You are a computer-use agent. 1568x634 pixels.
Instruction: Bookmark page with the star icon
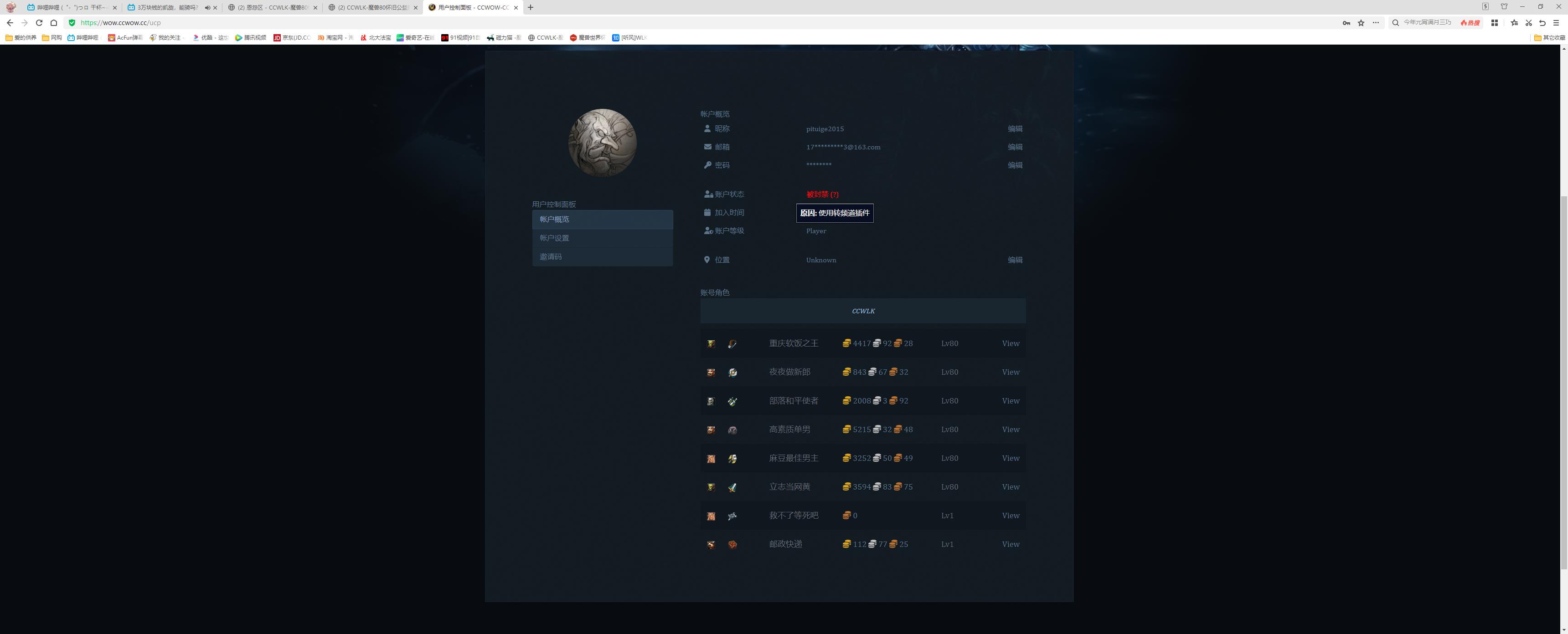(x=1361, y=23)
